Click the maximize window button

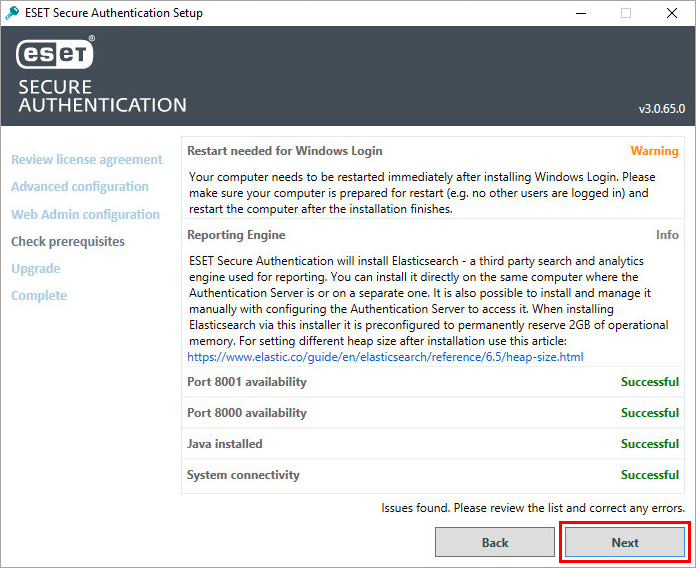point(626,13)
